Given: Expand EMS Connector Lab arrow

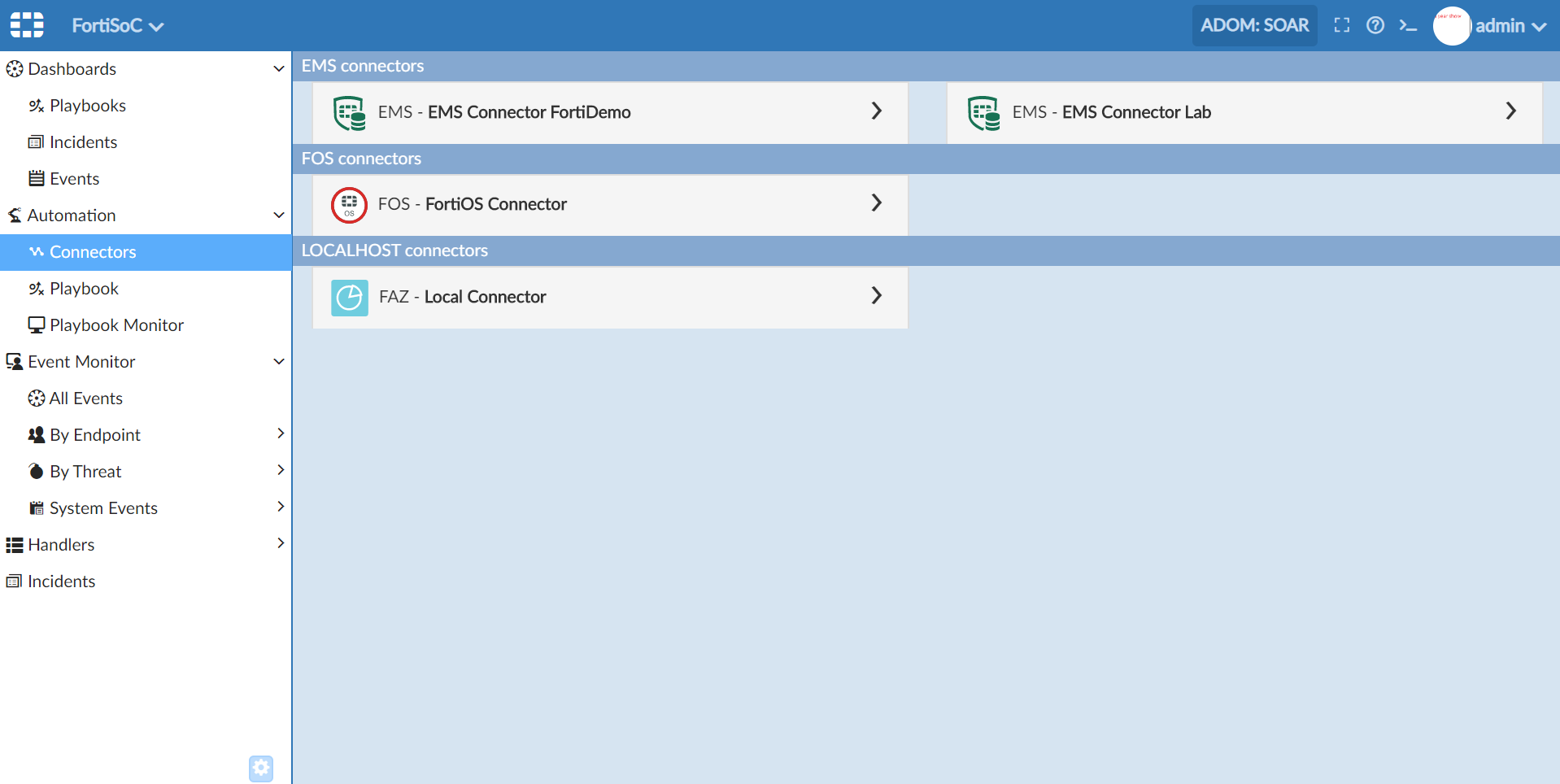Looking at the screenshot, I should (x=1511, y=111).
